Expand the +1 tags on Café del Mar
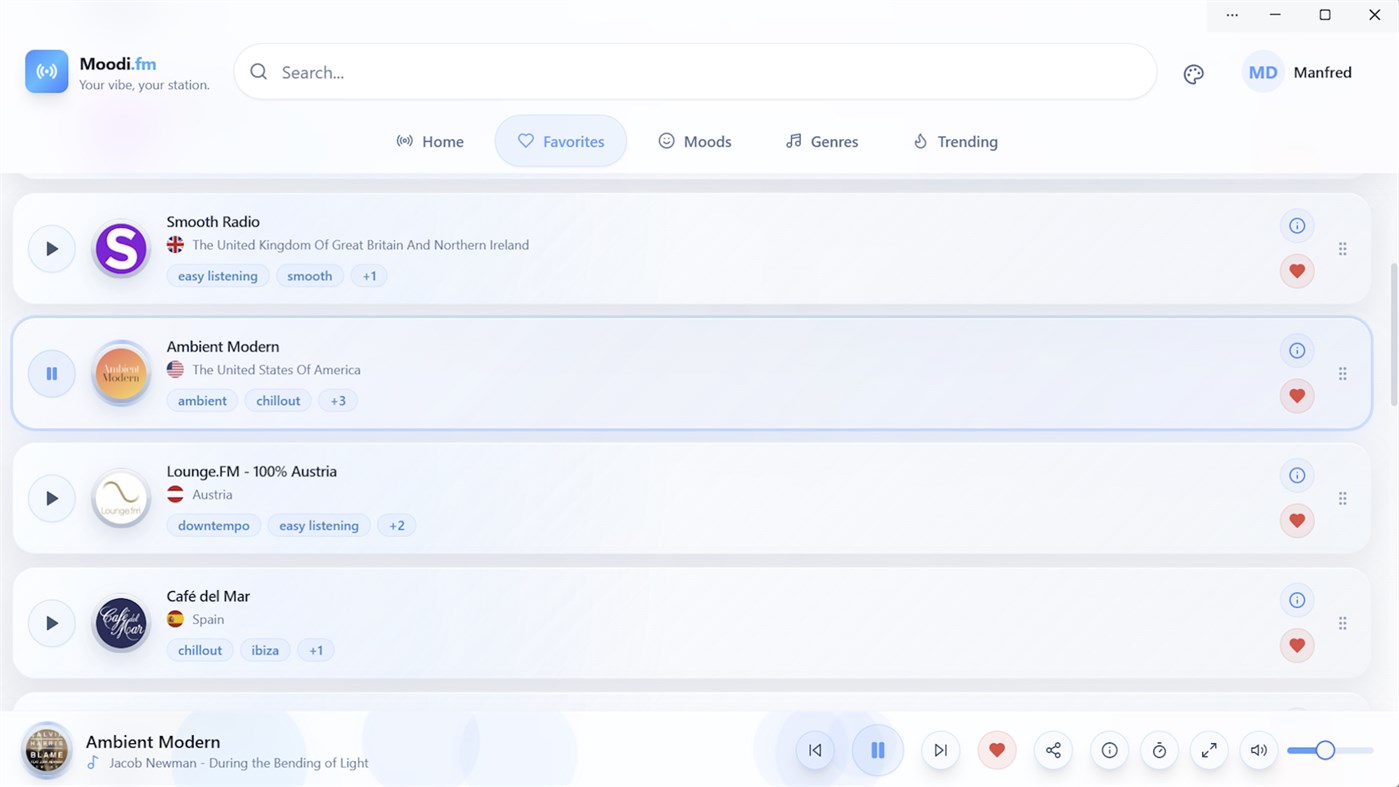 [x=316, y=651]
